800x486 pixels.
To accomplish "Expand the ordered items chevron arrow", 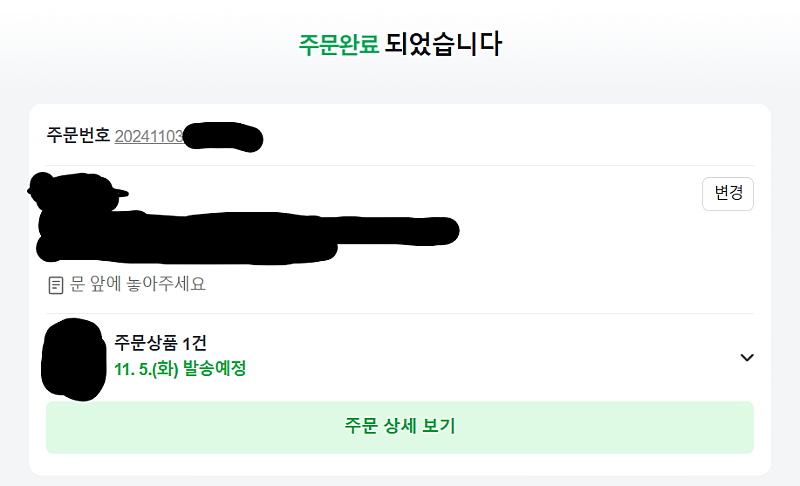I will click(746, 357).
